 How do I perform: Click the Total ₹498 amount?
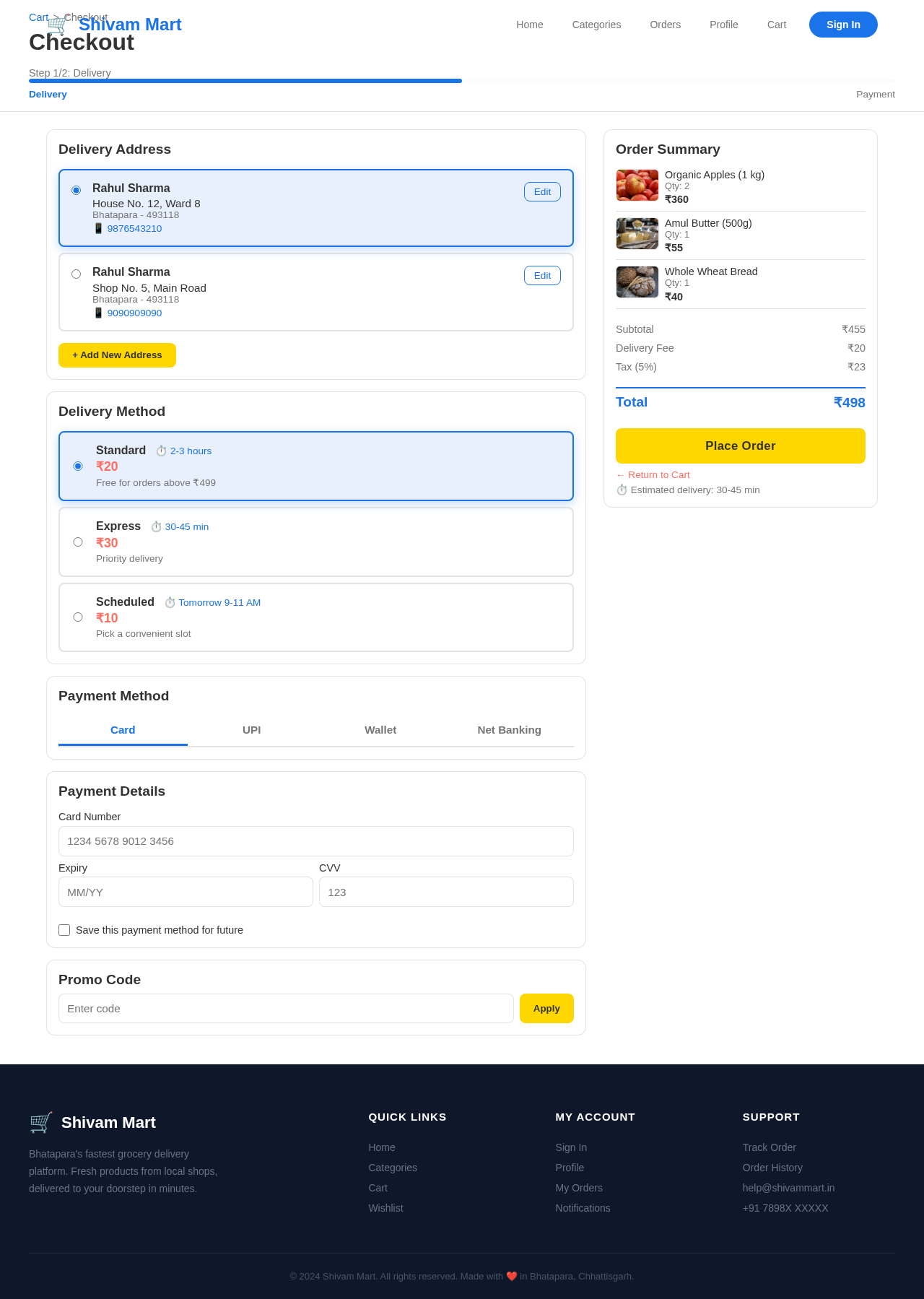point(849,402)
